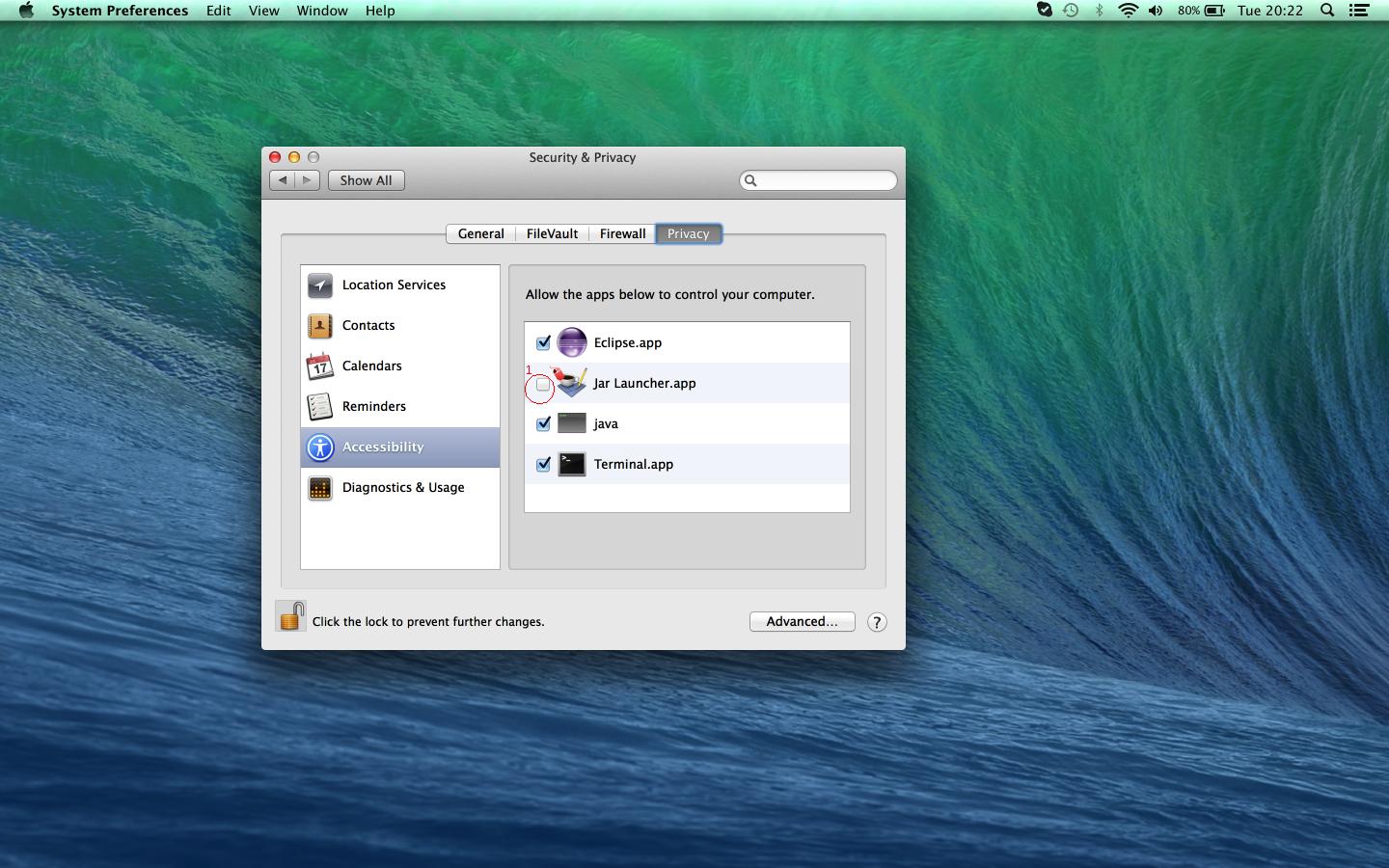Click the zoom button of Security & Privacy
1389x868 pixels.
(313, 157)
